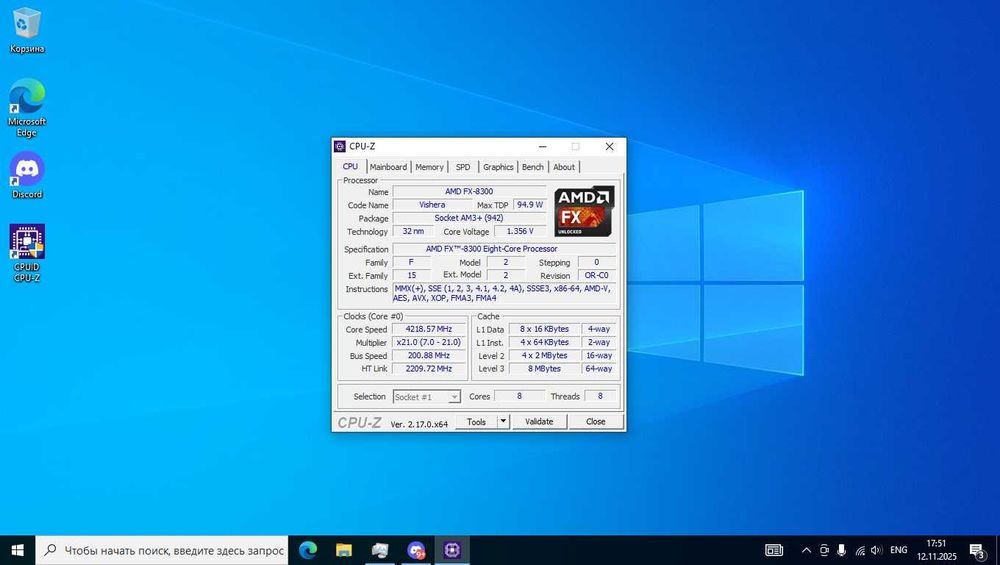
Task: Click the 4218.57 MHz core speed value
Action: pos(429,329)
